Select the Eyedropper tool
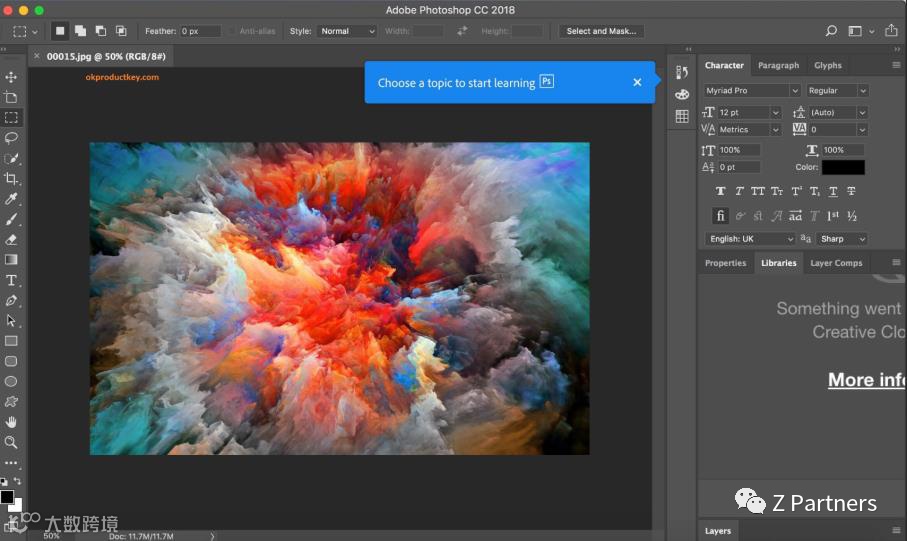This screenshot has height=541, width=907. click(x=11, y=199)
